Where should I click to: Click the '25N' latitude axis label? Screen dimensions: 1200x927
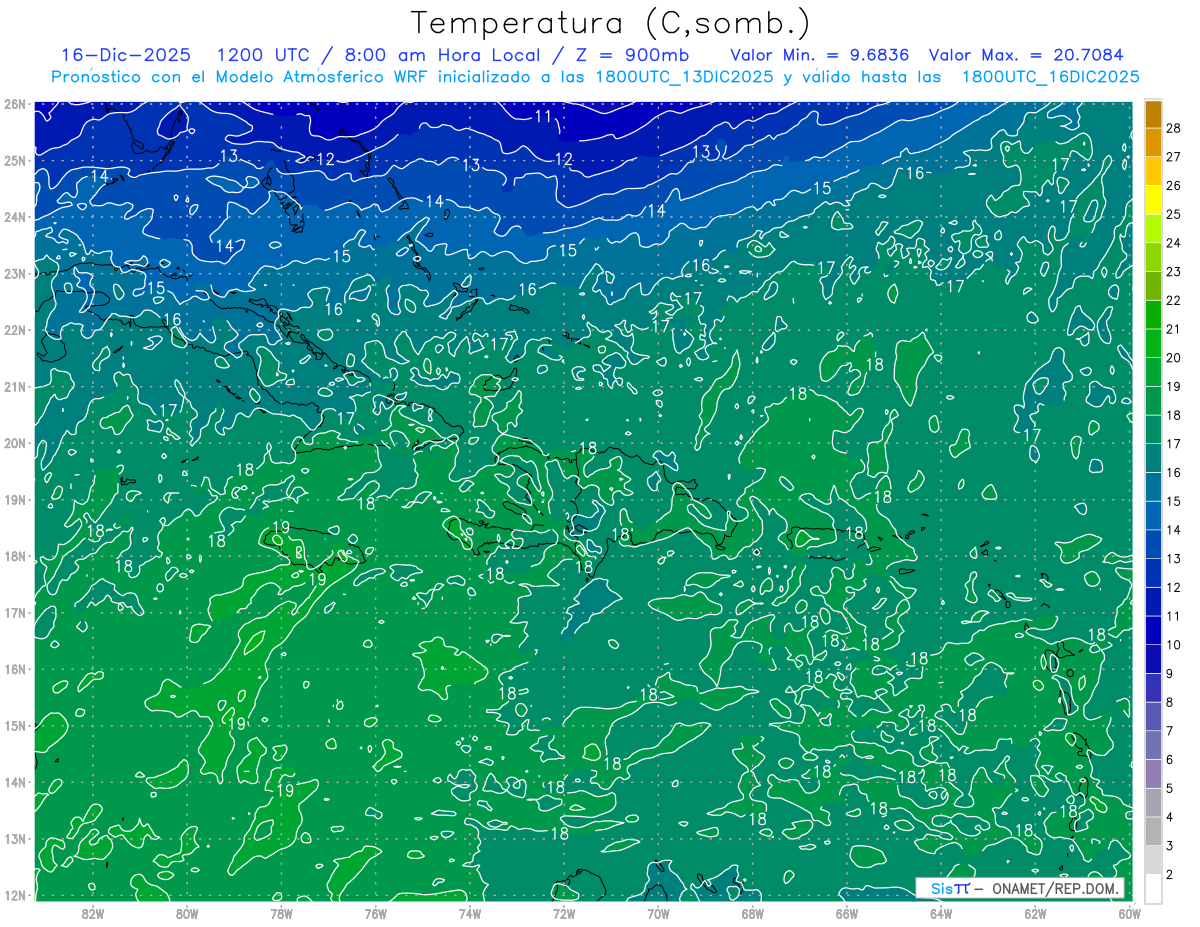coord(14,160)
